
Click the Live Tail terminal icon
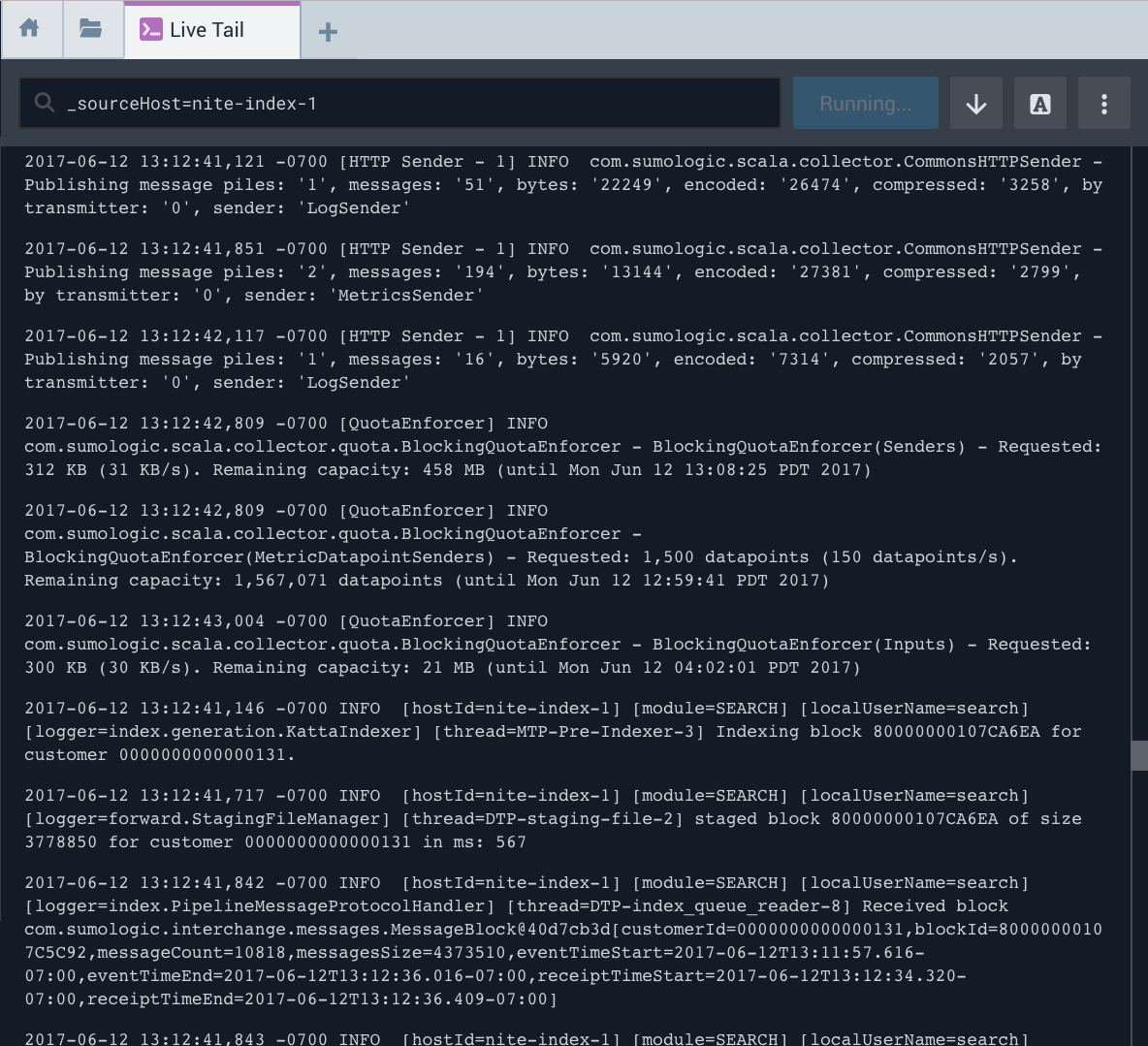point(150,30)
